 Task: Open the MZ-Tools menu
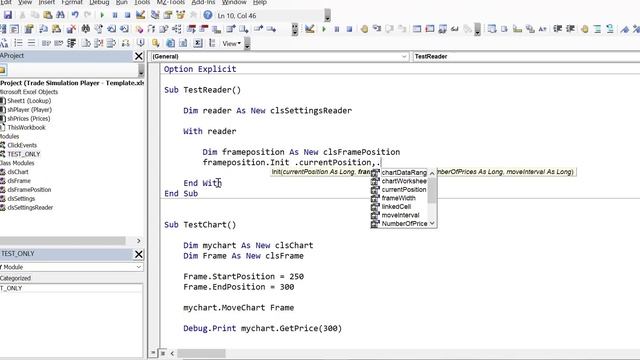[171, 2]
